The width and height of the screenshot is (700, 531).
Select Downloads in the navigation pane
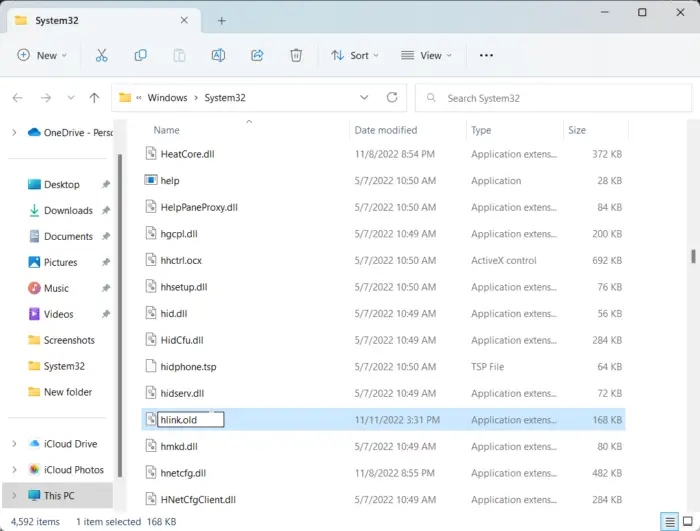click(68, 211)
